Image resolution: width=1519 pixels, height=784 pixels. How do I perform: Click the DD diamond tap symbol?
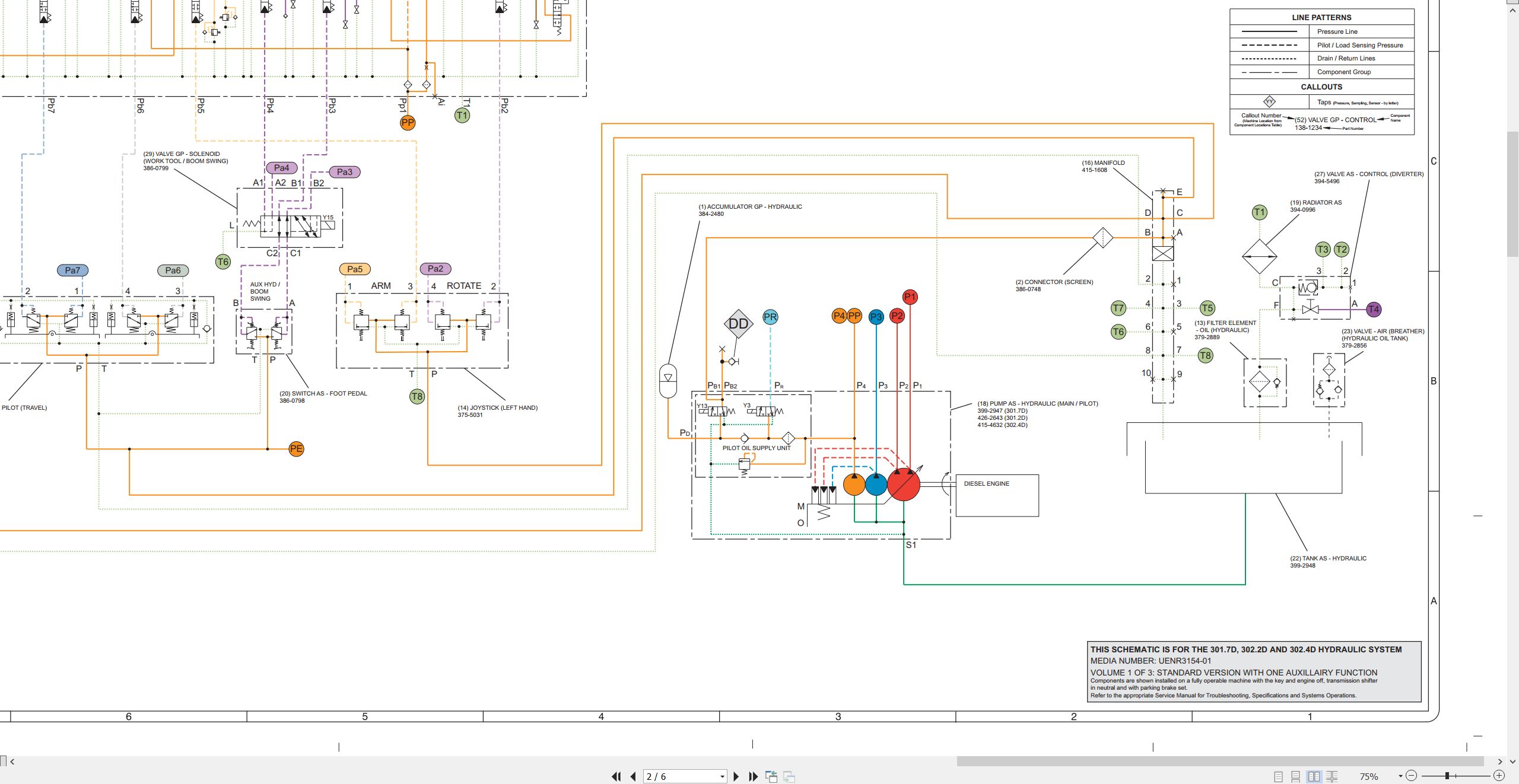click(738, 324)
